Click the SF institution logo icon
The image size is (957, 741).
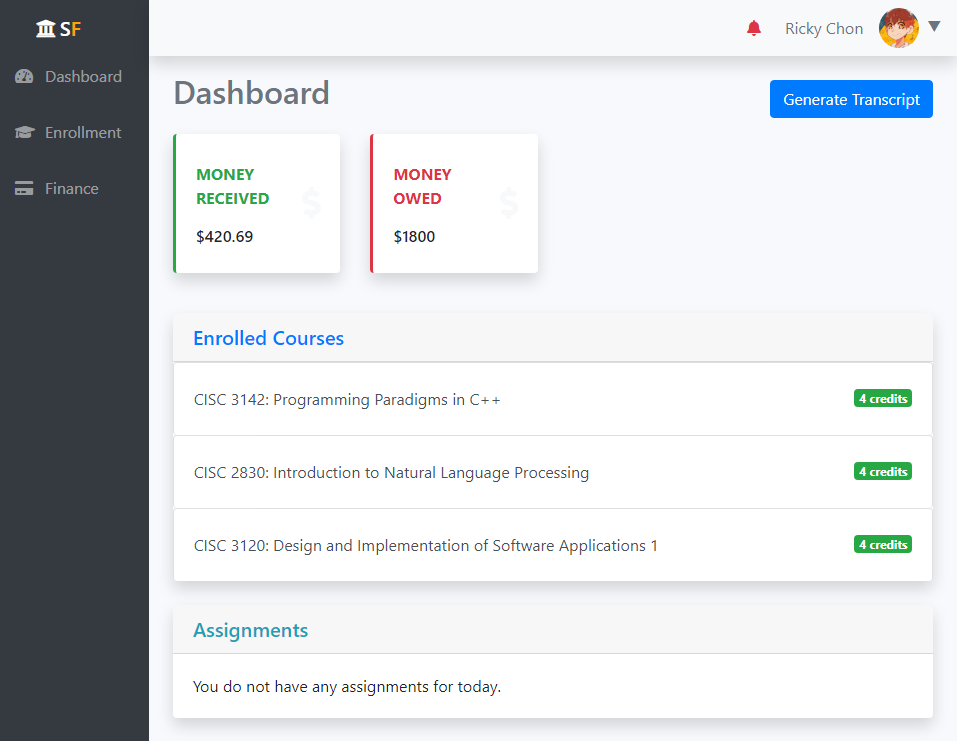click(46, 29)
